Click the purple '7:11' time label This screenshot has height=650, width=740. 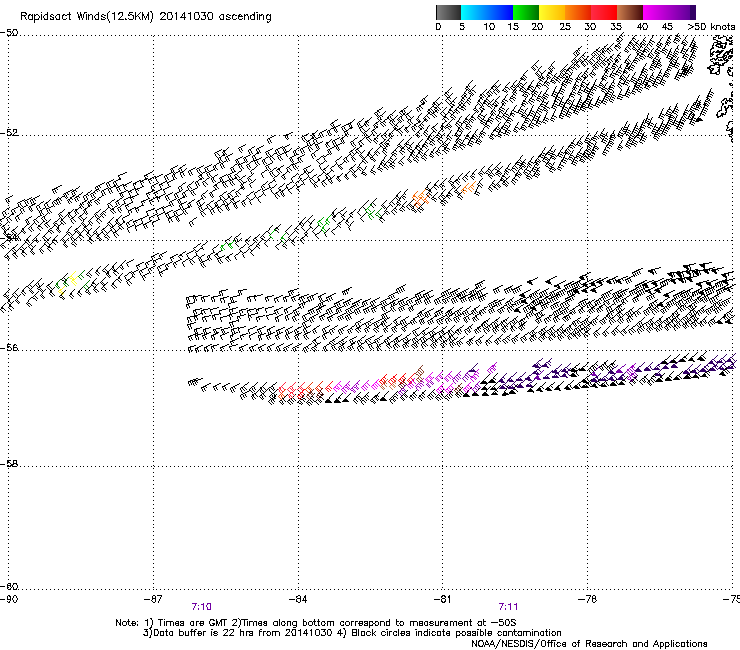coord(508,607)
